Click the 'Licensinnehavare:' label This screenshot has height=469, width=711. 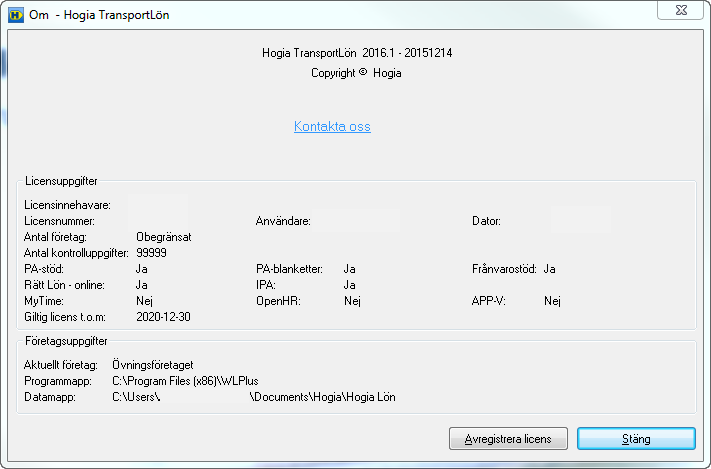[68, 205]
